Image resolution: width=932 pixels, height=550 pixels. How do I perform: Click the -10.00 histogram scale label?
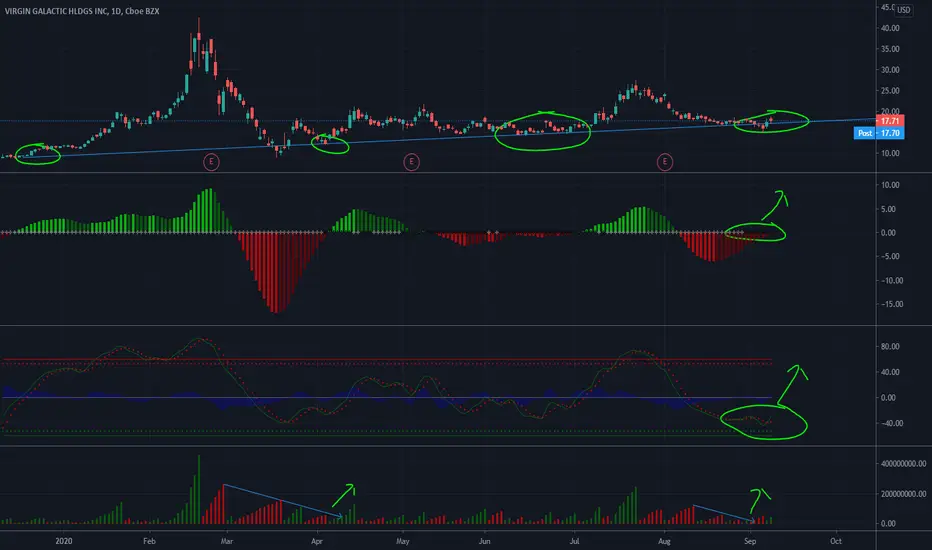coord(891,280)
